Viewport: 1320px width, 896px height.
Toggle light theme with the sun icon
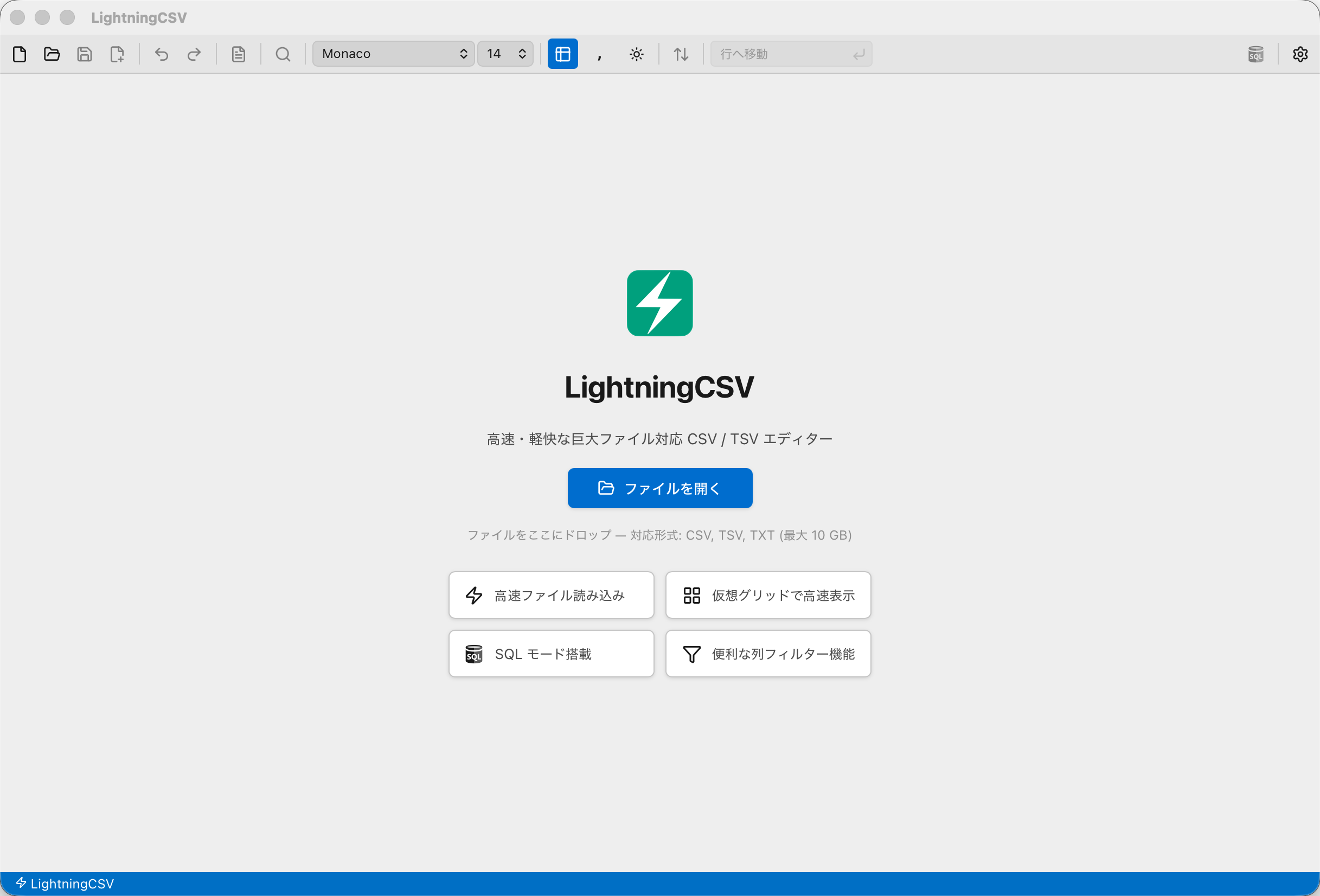637,54
